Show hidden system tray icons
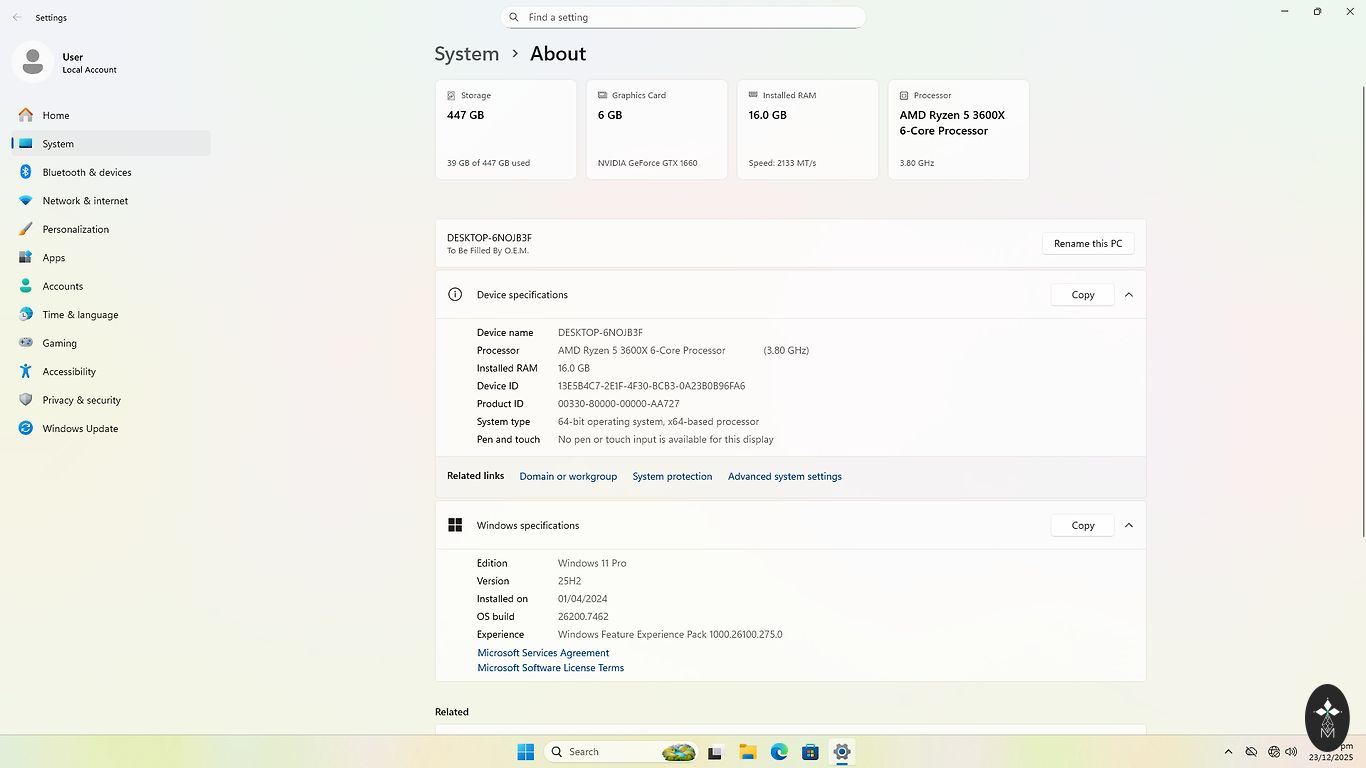This screenshot has width=1366, height=768. (x=1228, y=752)
